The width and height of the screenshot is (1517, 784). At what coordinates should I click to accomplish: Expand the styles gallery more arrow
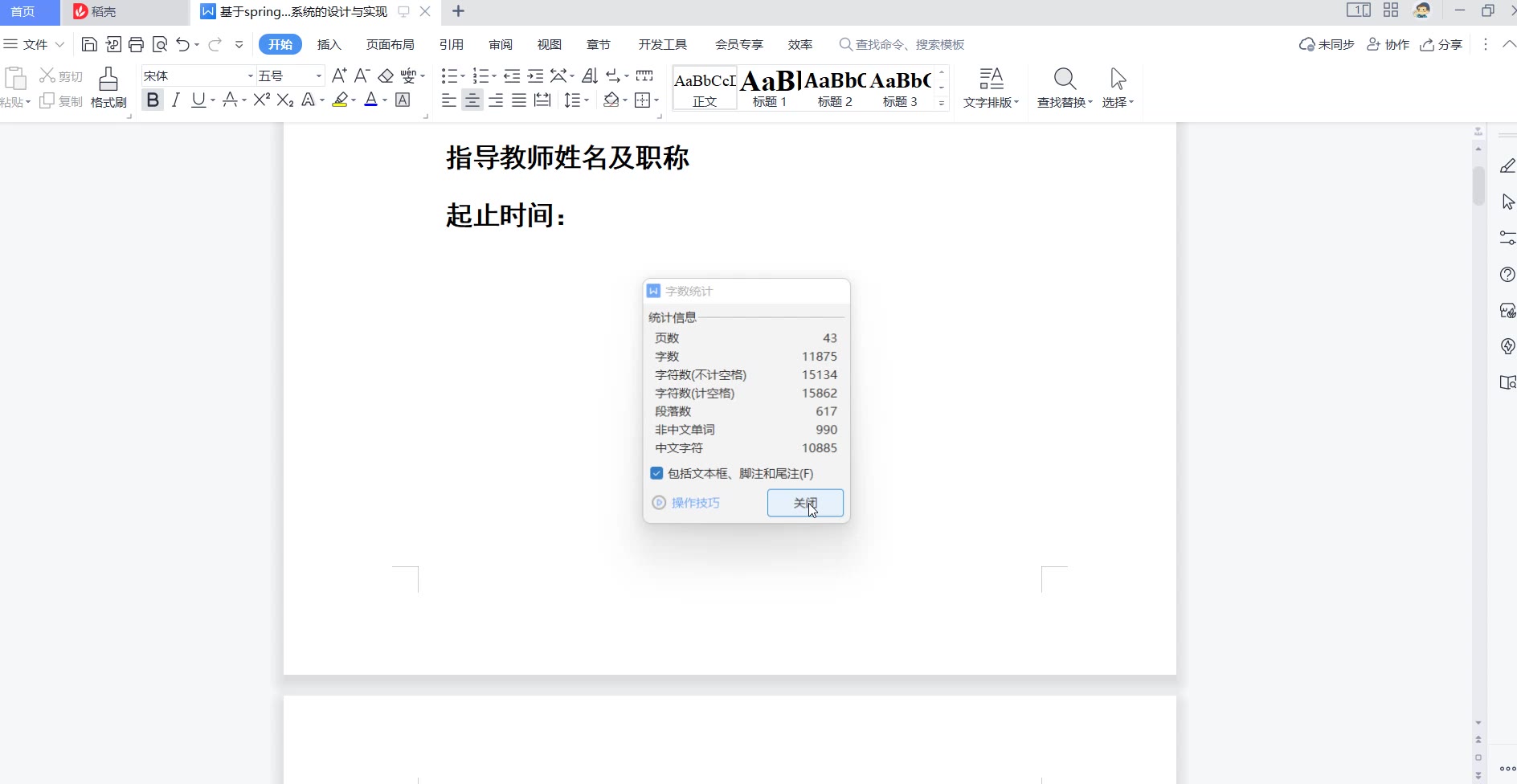click(x=942, y=103)
